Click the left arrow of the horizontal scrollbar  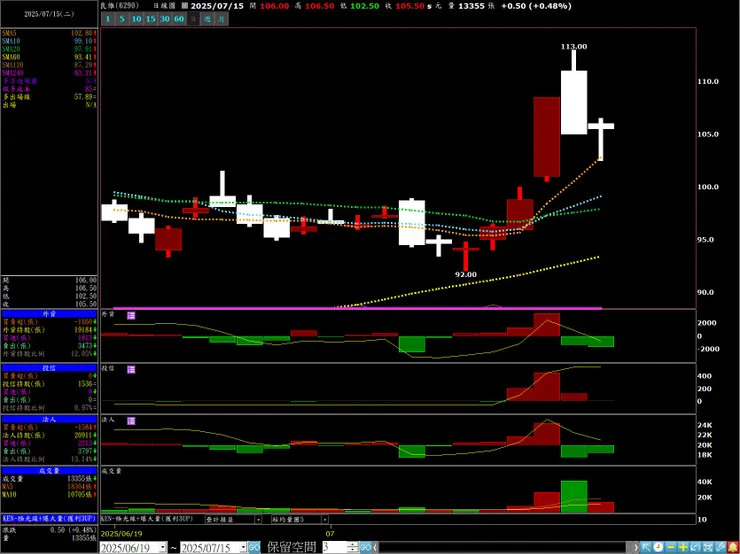pos(376,547)
